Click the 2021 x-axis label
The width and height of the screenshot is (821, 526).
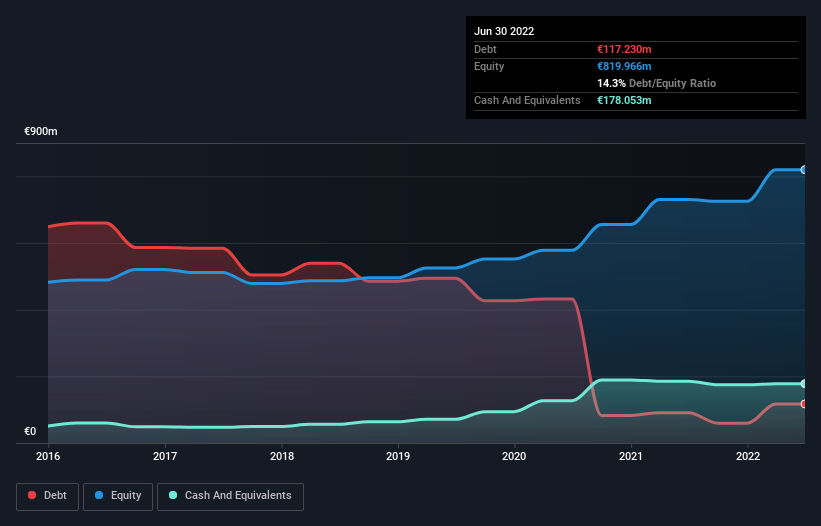(631, 456)
